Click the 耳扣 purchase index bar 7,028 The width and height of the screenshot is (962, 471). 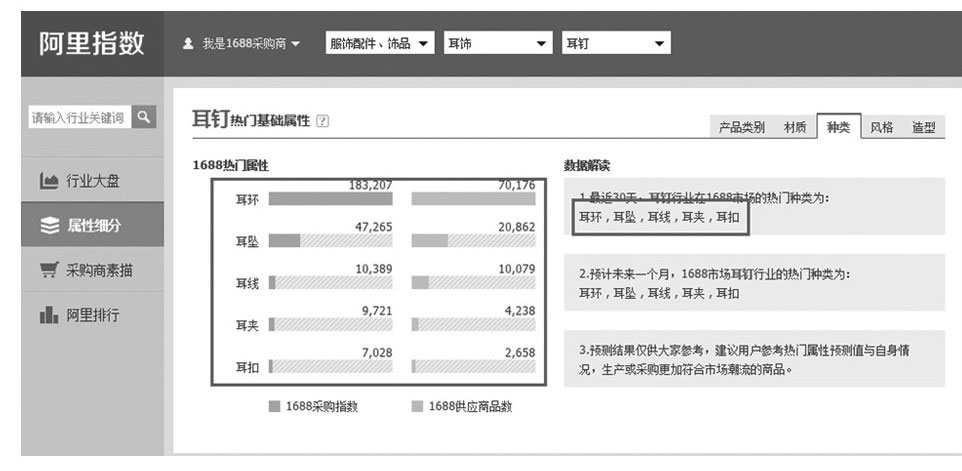click(x=331, y=366)
